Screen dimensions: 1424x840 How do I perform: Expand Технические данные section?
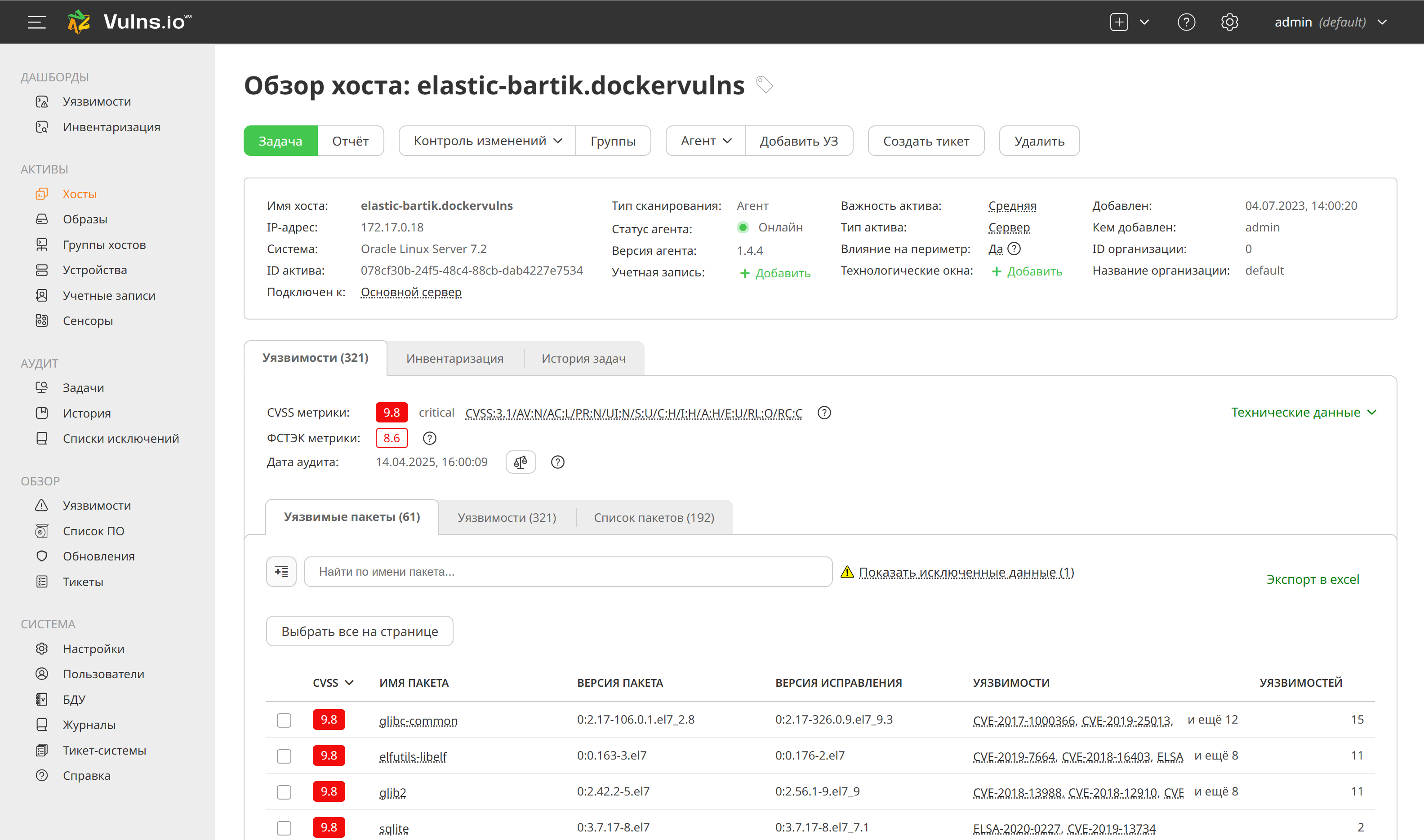pos(1304,412)
